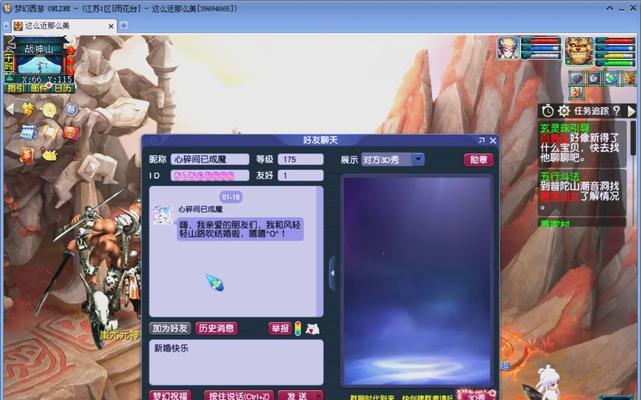Click the 加为好友 add friend button
This screenshot has height=400, width=641.
[170, 328]
